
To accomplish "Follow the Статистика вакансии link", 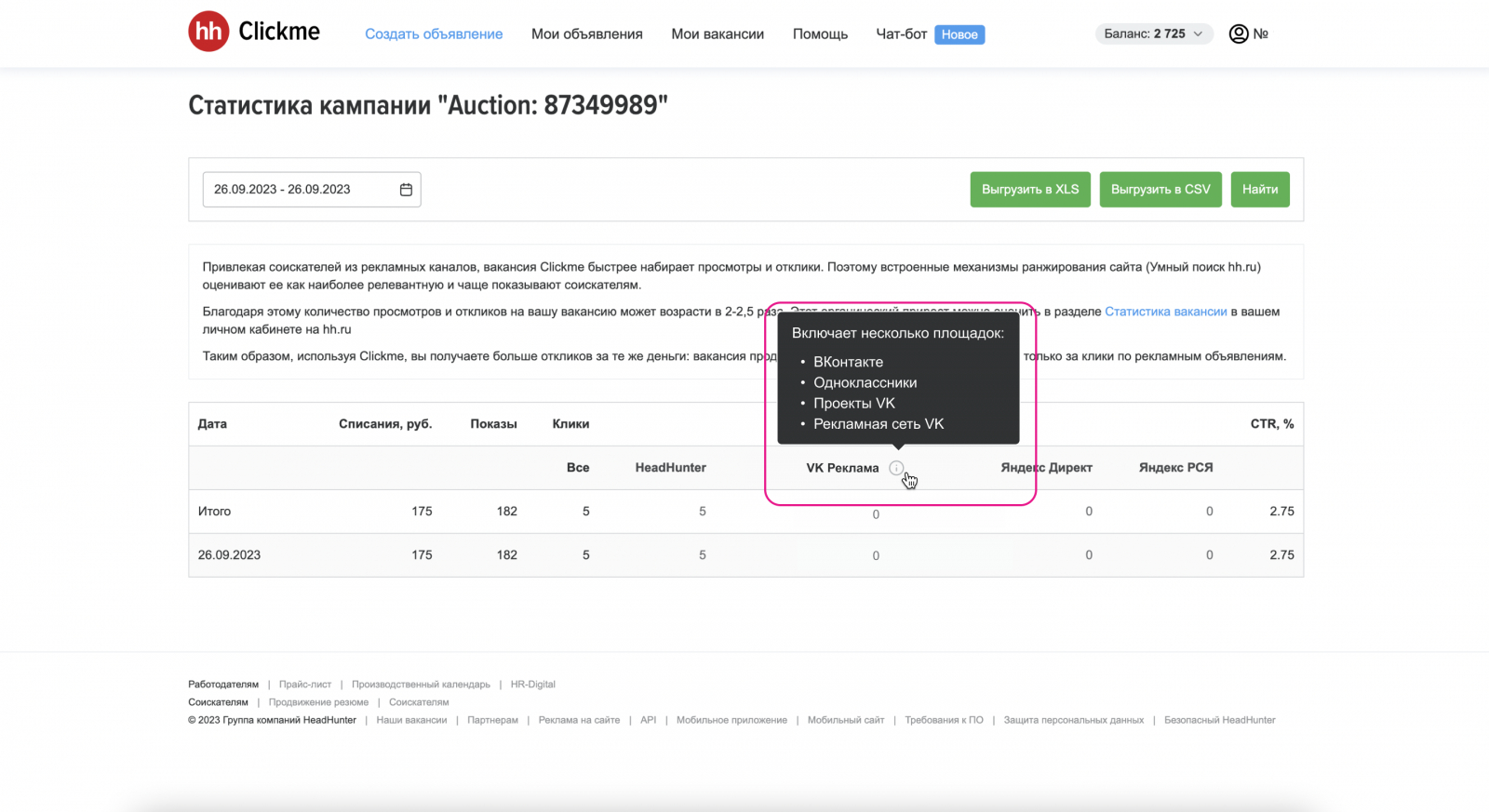I will point(1165,312).
